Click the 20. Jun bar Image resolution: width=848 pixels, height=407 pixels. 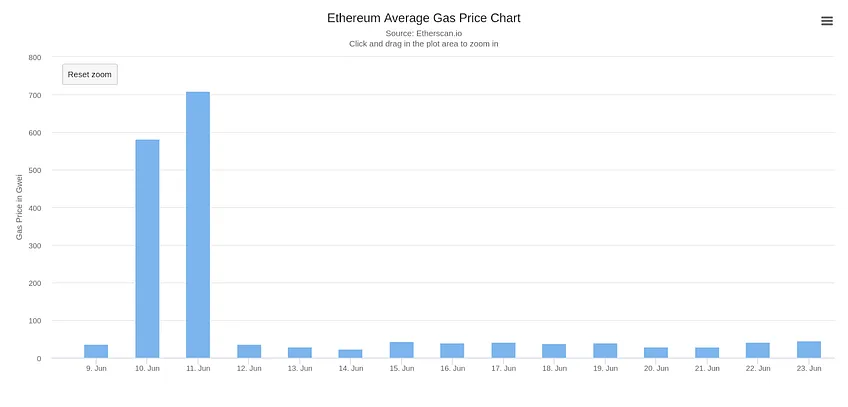click(656, 352)
